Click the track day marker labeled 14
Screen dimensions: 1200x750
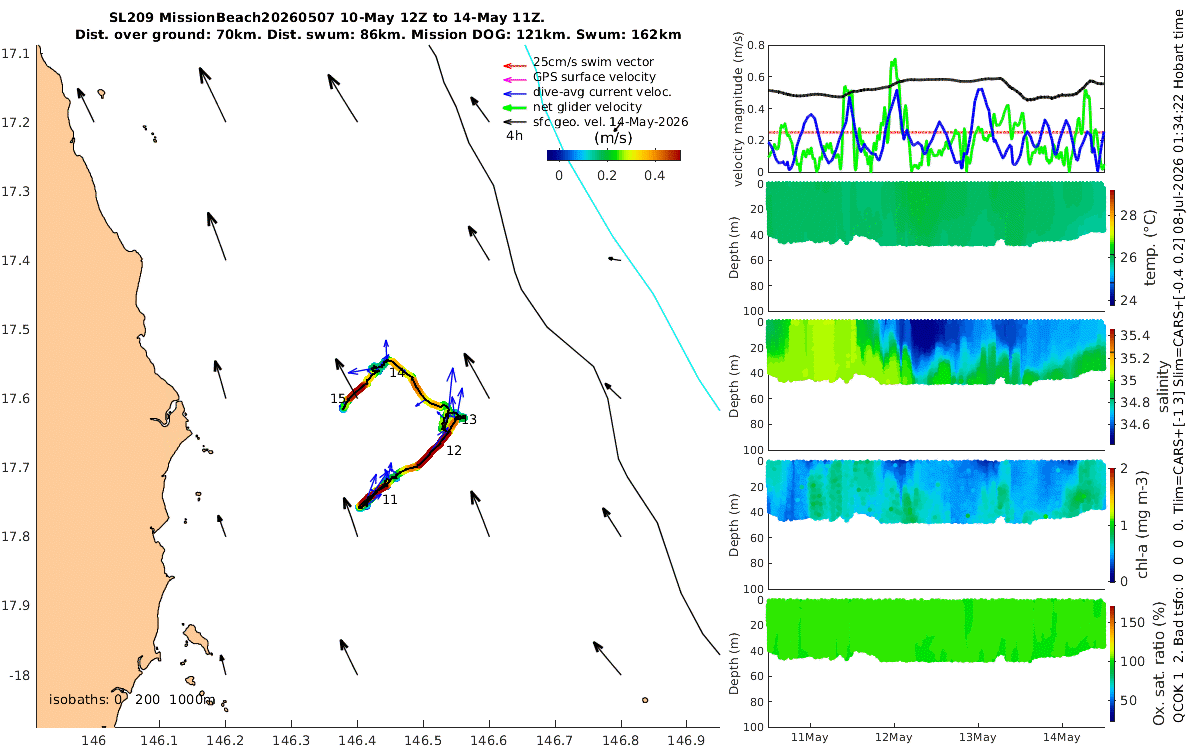tap(397, 372)
